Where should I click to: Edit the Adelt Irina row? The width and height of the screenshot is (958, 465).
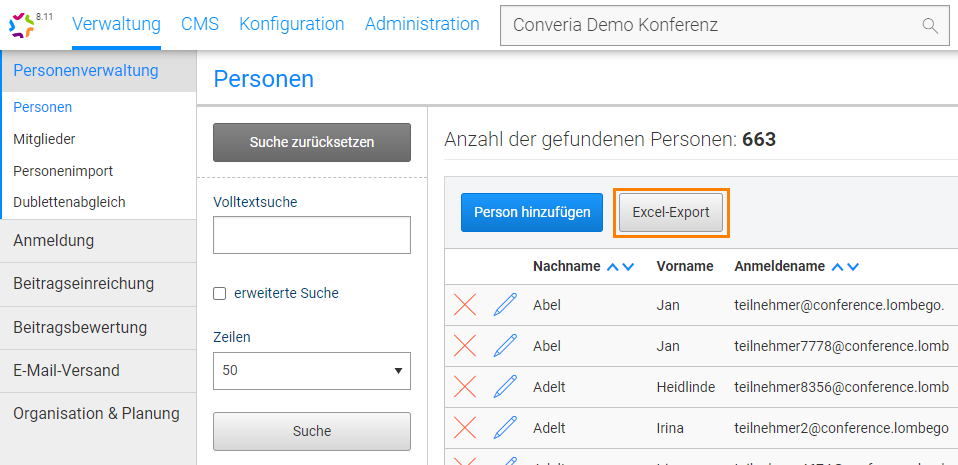pyautogui.click(x=505, y=428)
